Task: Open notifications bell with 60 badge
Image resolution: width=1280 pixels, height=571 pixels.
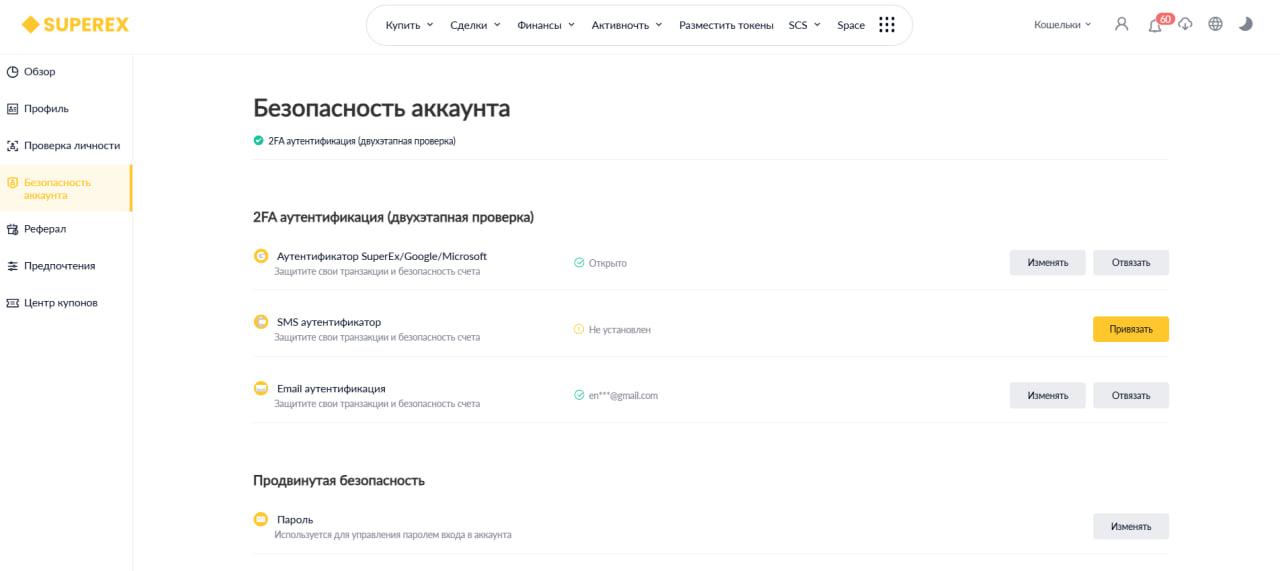Action: [1156, 24]
